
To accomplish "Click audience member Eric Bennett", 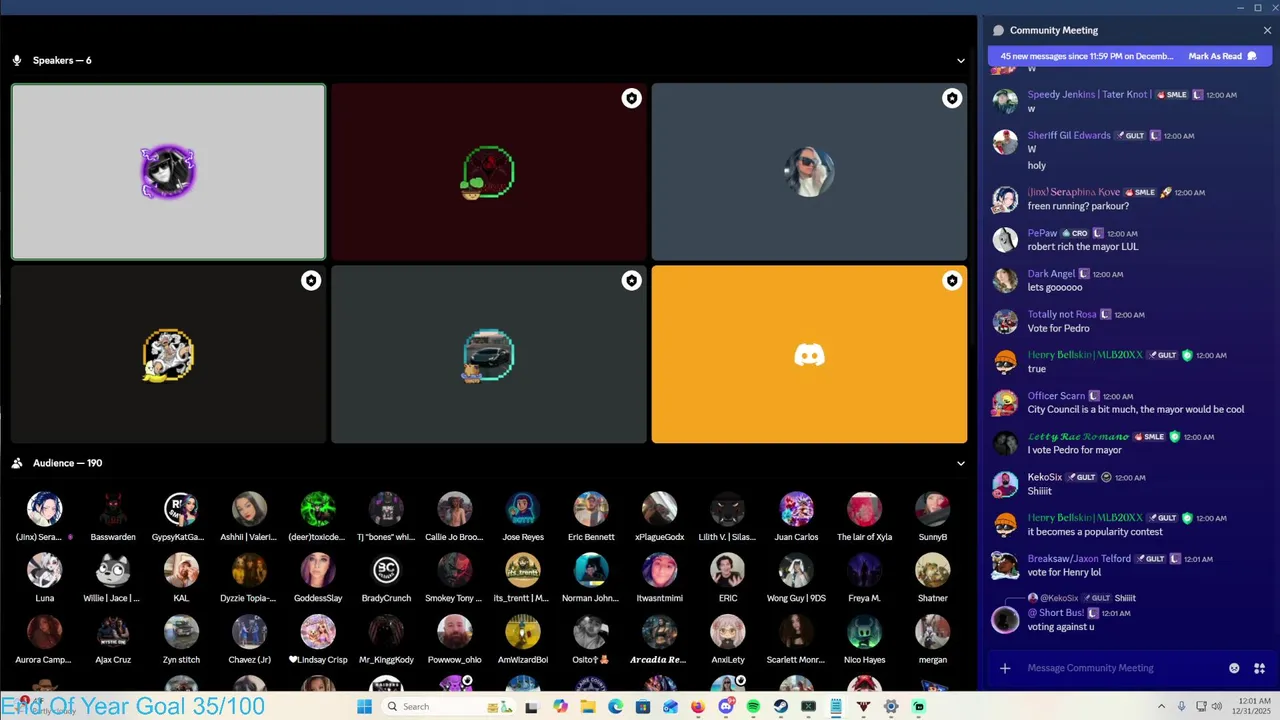I will (591, 517).
